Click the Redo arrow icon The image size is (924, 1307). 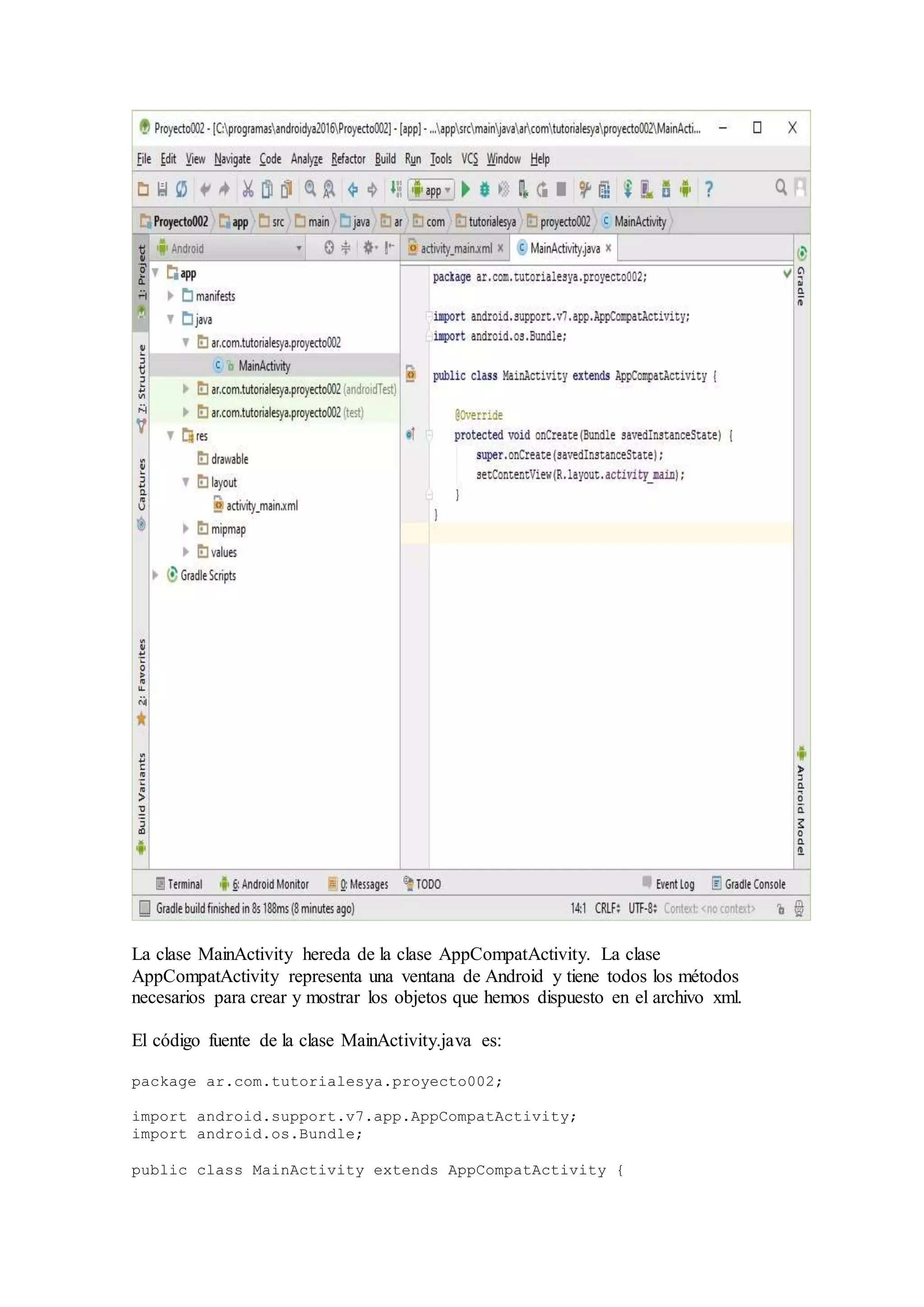(224, 189)
